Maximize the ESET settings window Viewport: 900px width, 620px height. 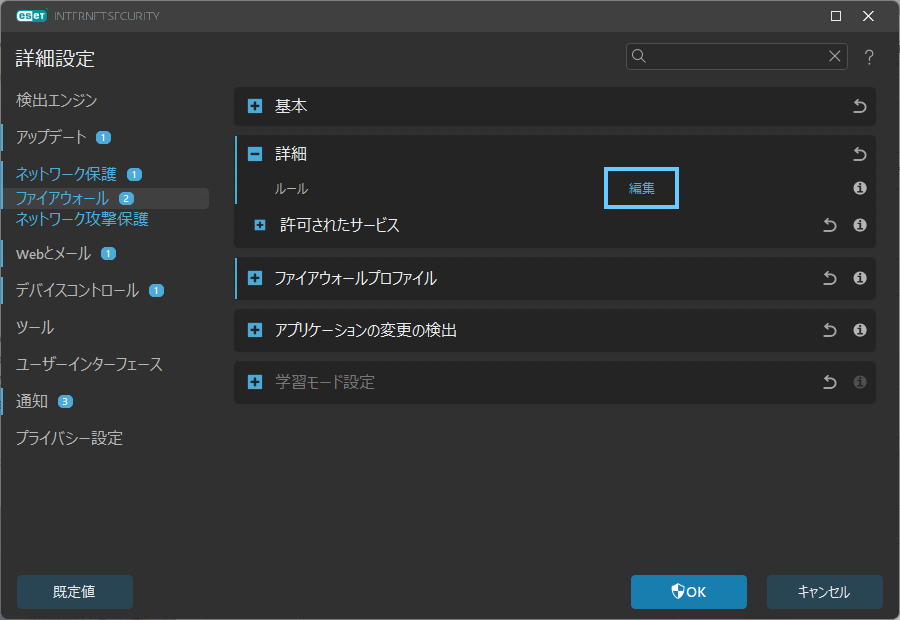836,16
